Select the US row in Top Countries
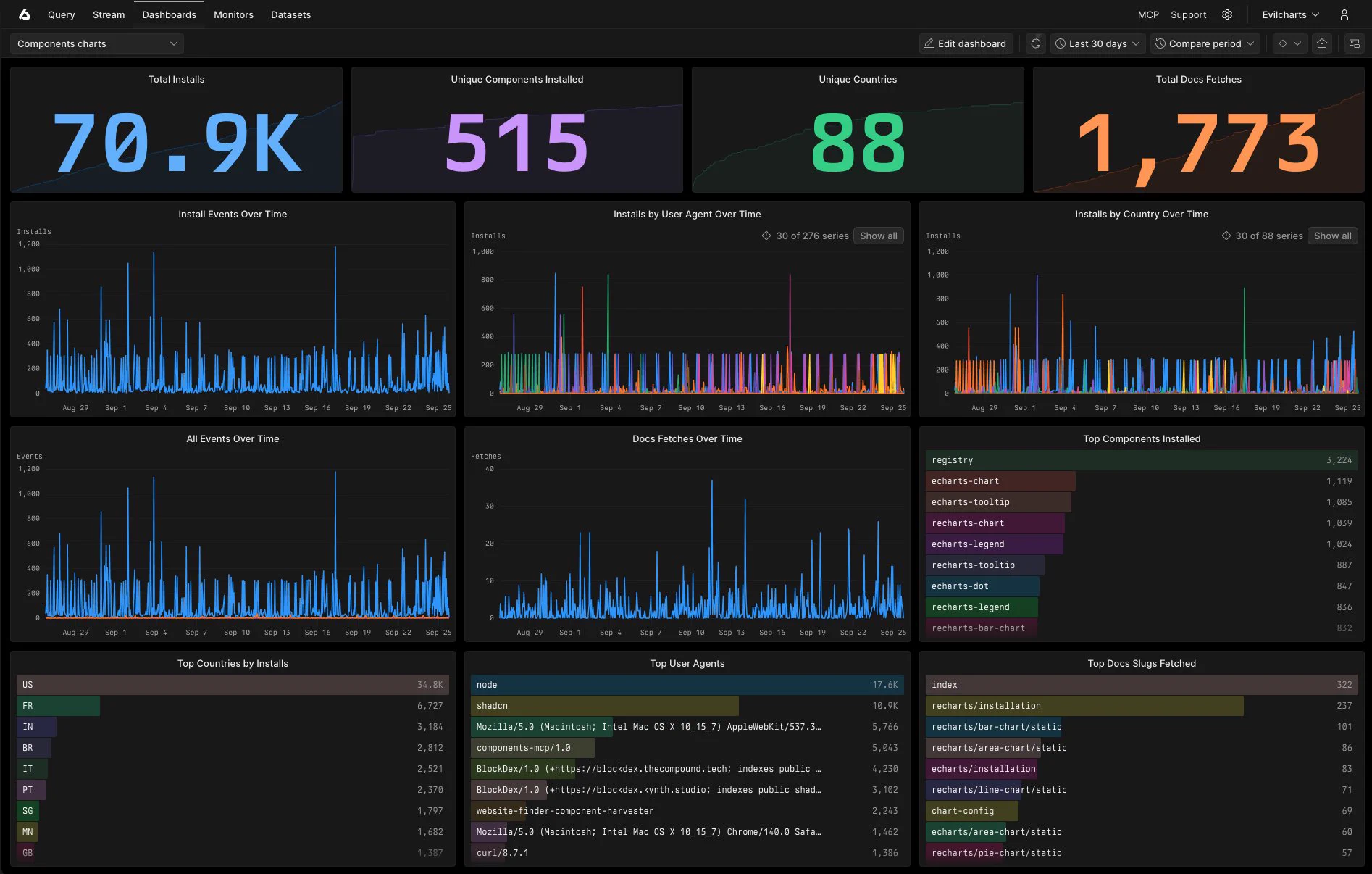Viewport: 1372px width, 874px height. click(233, 685)
